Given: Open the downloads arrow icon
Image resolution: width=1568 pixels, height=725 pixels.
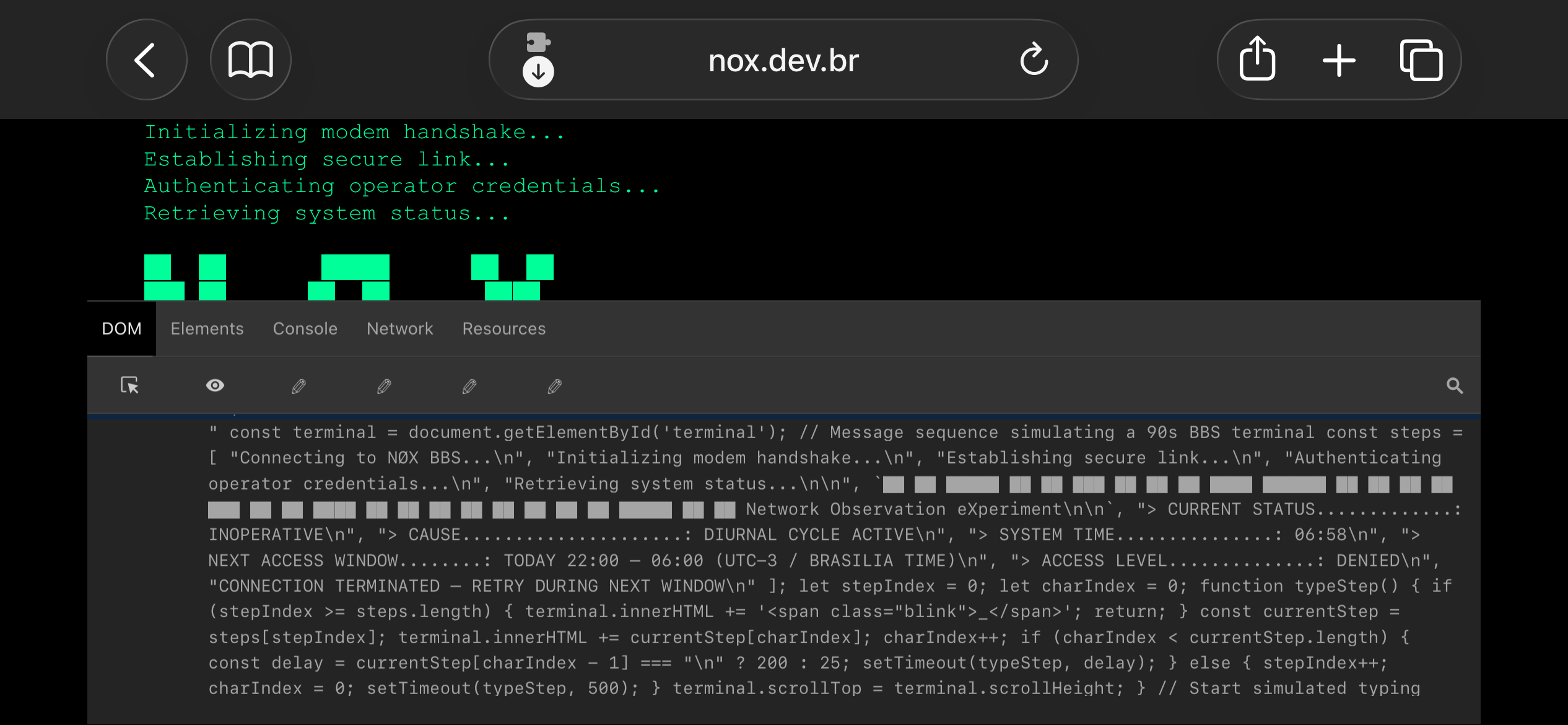Looking at the screenshot, I should pyautogui.click(x=538, y=72).
